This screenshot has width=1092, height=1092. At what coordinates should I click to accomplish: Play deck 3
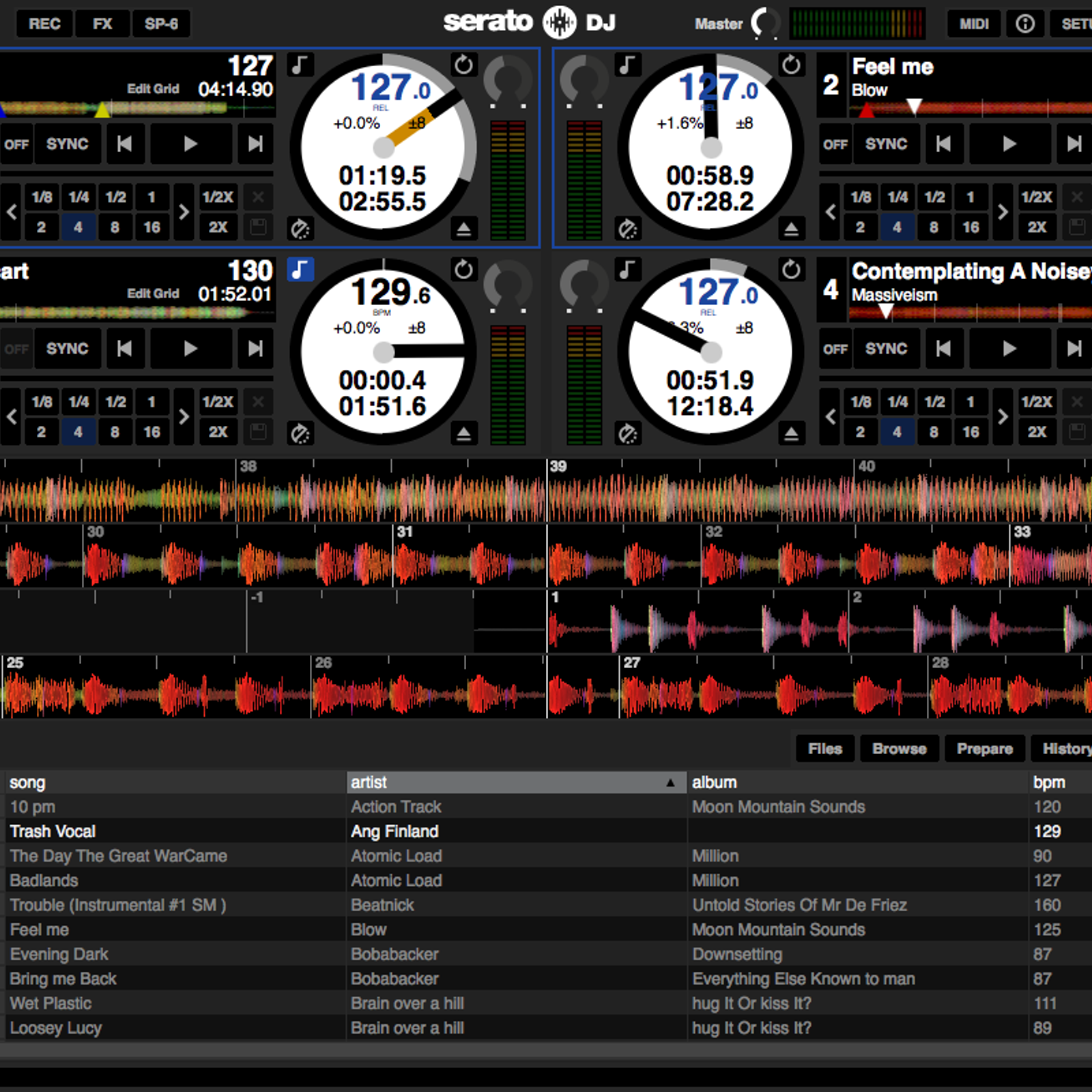coord(190,348)
